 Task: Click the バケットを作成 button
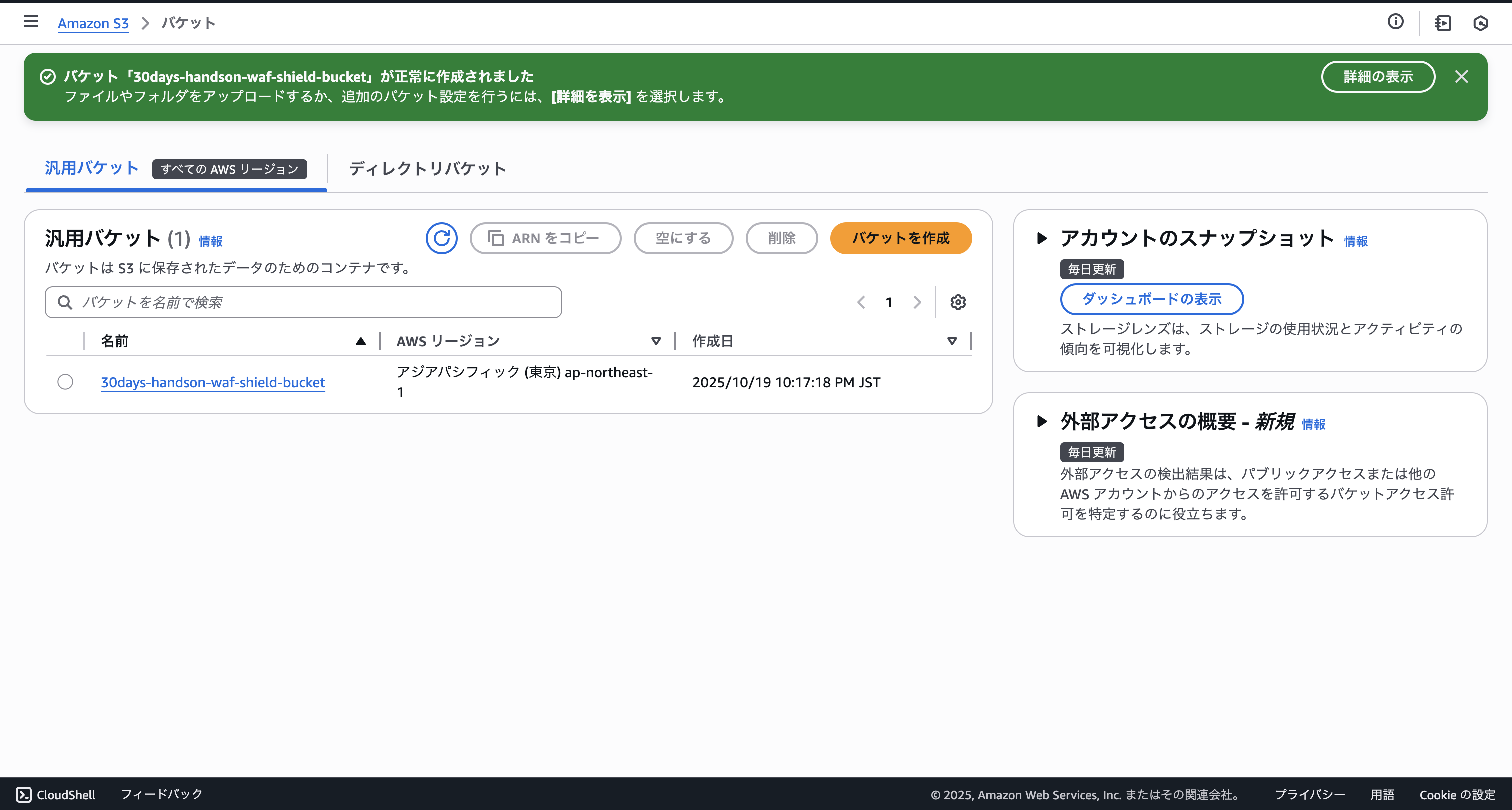[x=900, y=238]
